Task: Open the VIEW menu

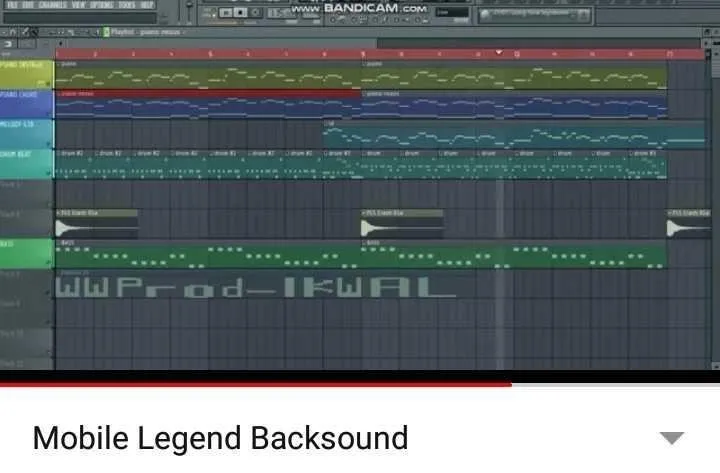Action: (78, 5)
